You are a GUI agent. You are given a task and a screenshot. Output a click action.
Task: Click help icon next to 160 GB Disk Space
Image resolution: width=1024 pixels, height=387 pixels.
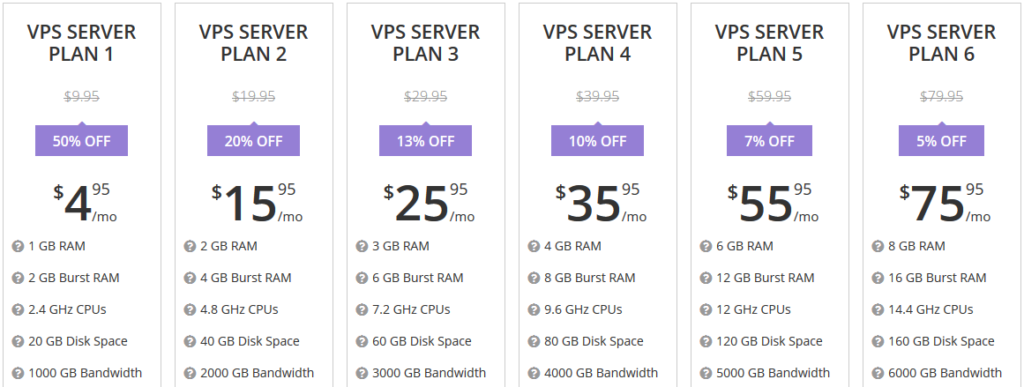878,341
